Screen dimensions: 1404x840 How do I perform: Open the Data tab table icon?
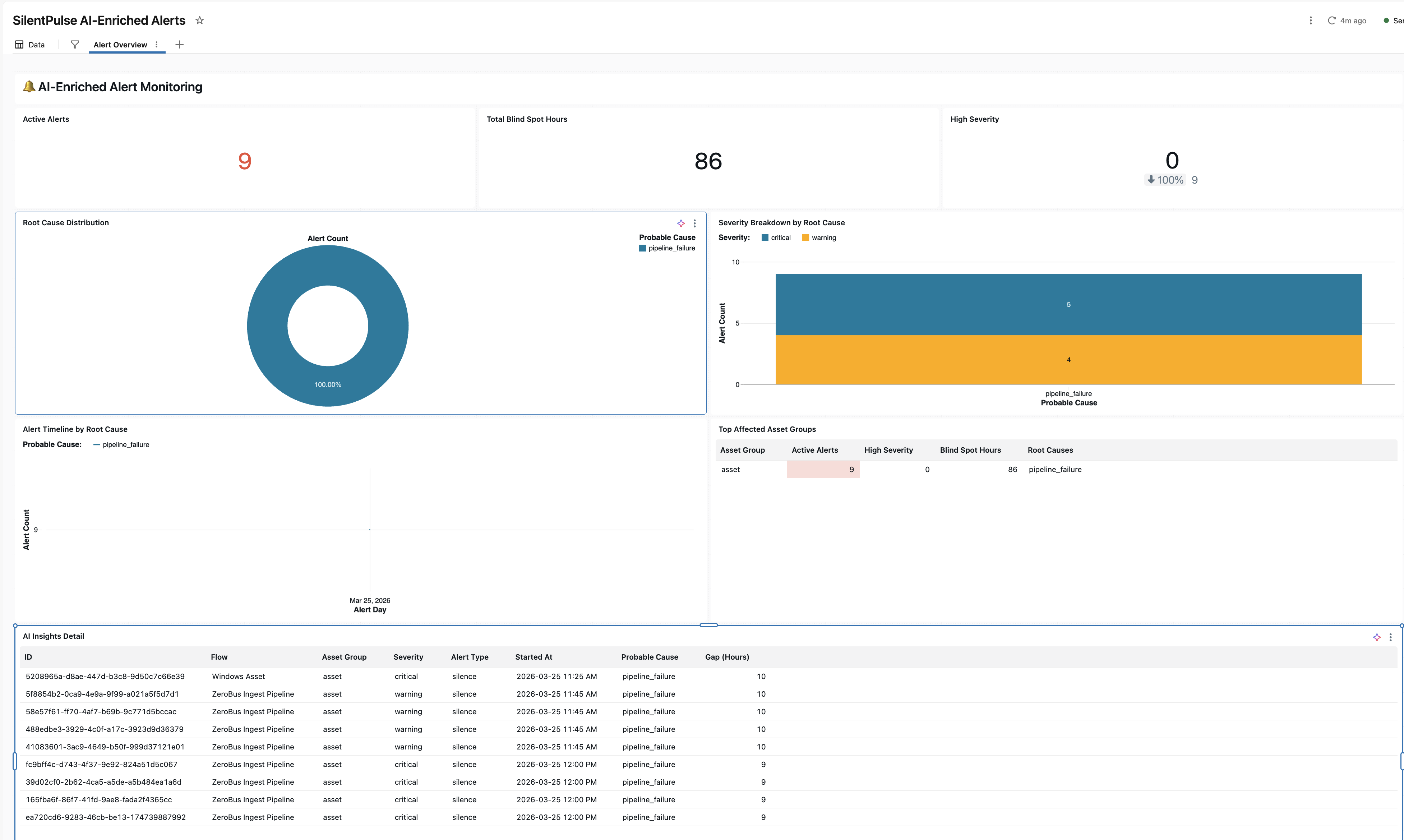19,45
